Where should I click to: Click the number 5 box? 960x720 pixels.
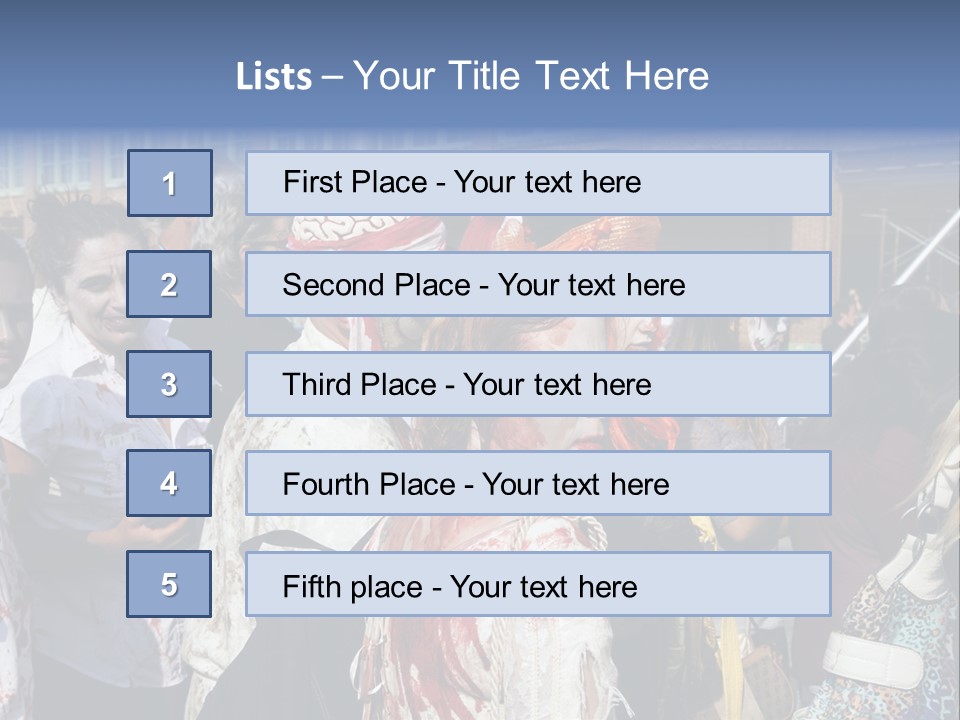pos(169,584)
